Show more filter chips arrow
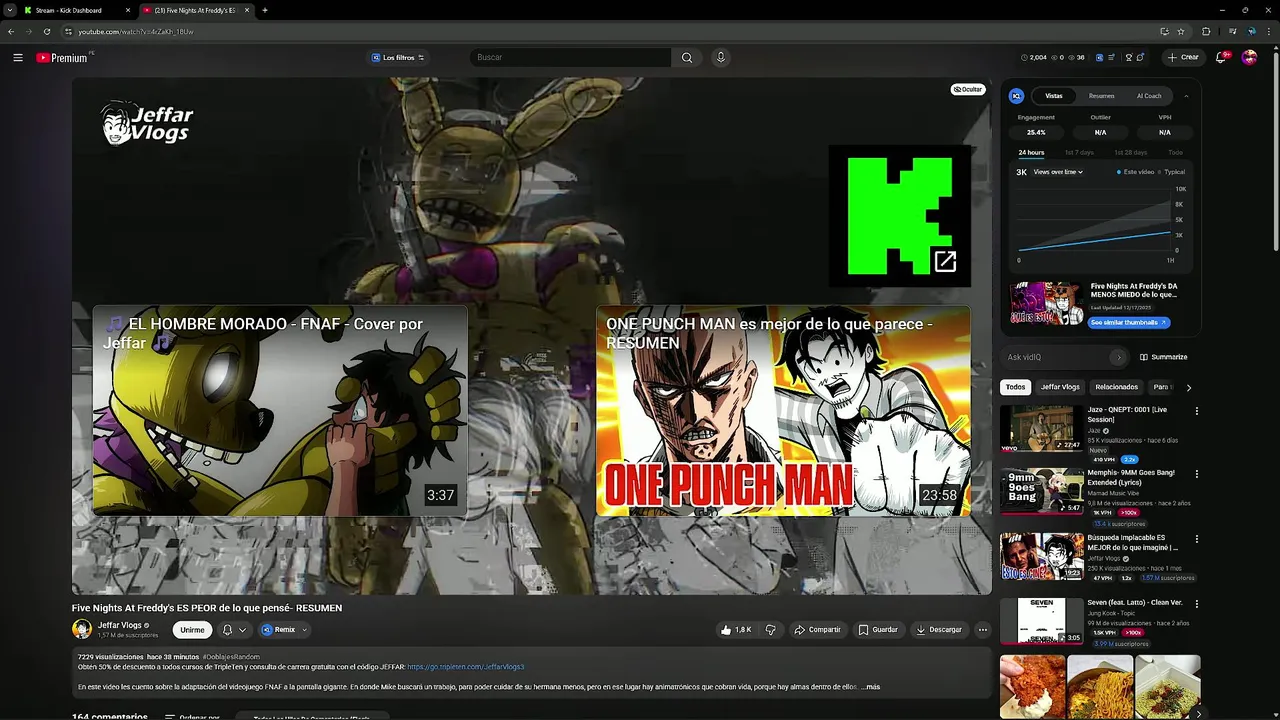1280x720 pixels. [1188, 387]
